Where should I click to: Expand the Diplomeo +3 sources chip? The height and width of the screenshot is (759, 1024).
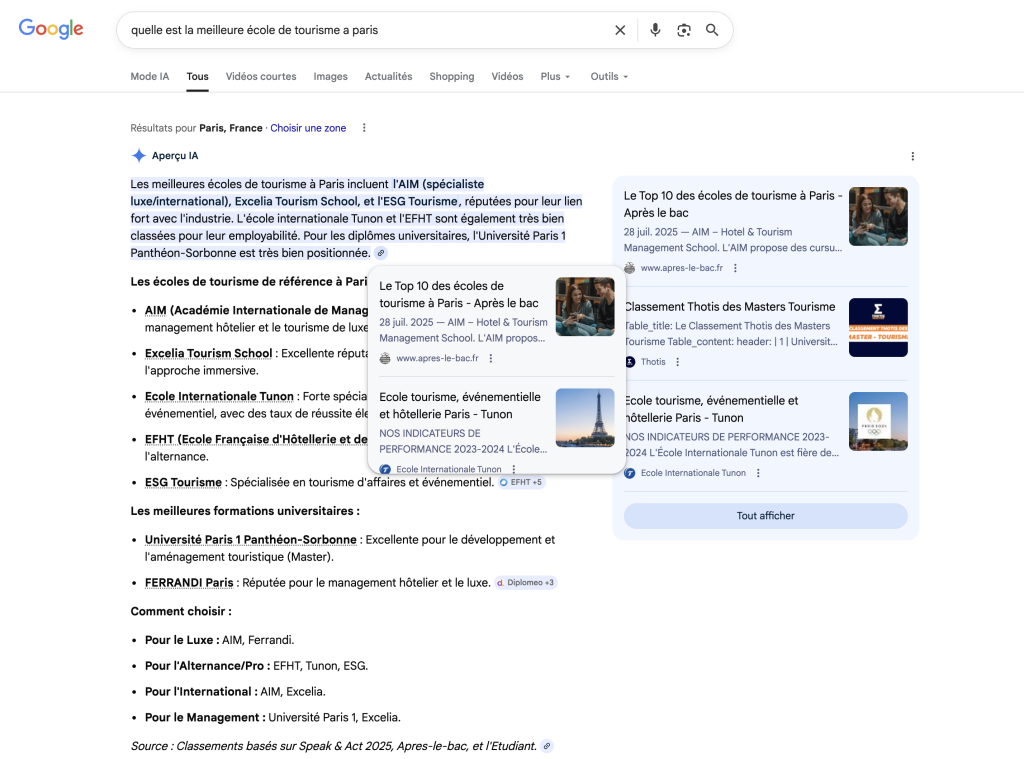[x=525, y=582]
